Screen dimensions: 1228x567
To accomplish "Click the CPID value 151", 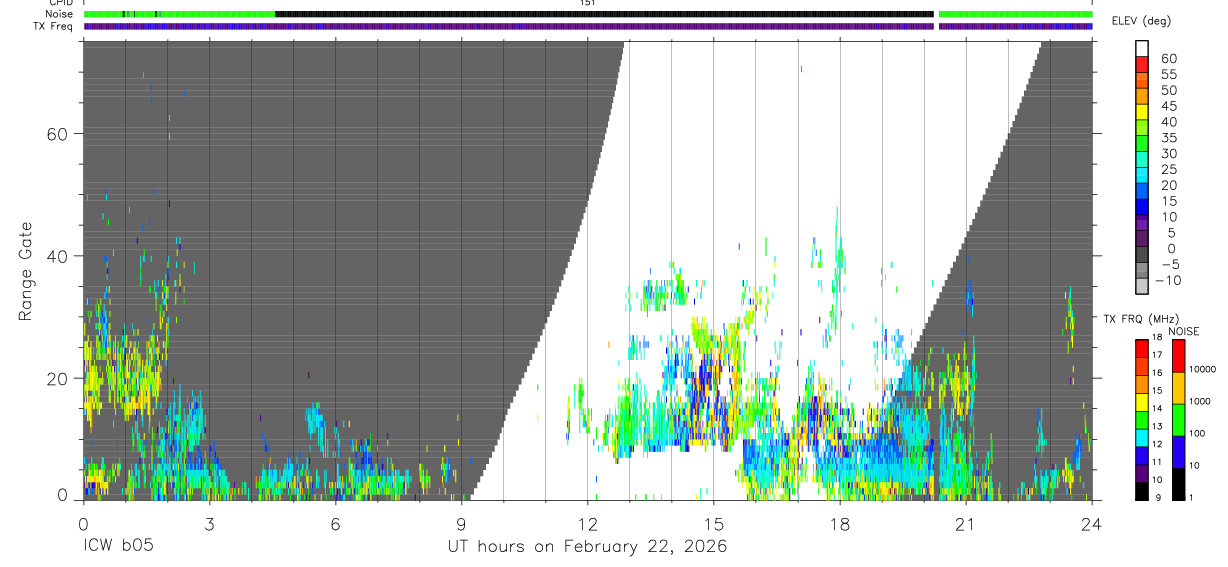I will pyautogui.click(x=588, y=3).
